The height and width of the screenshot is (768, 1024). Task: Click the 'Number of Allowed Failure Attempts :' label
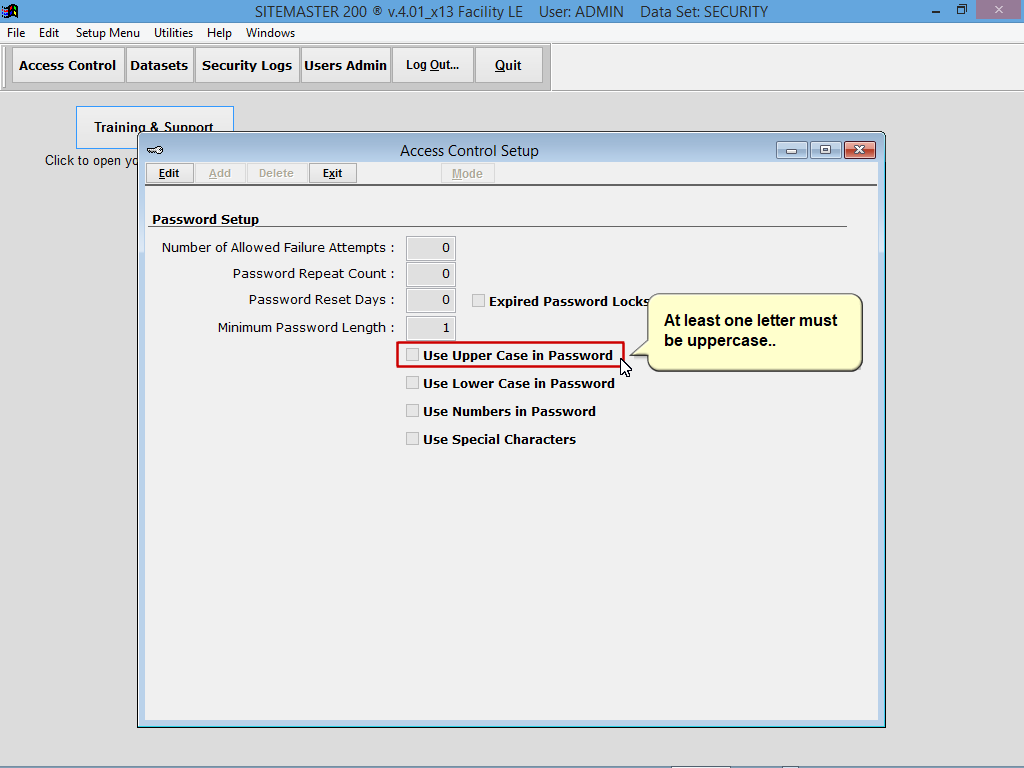pos(278,248)
